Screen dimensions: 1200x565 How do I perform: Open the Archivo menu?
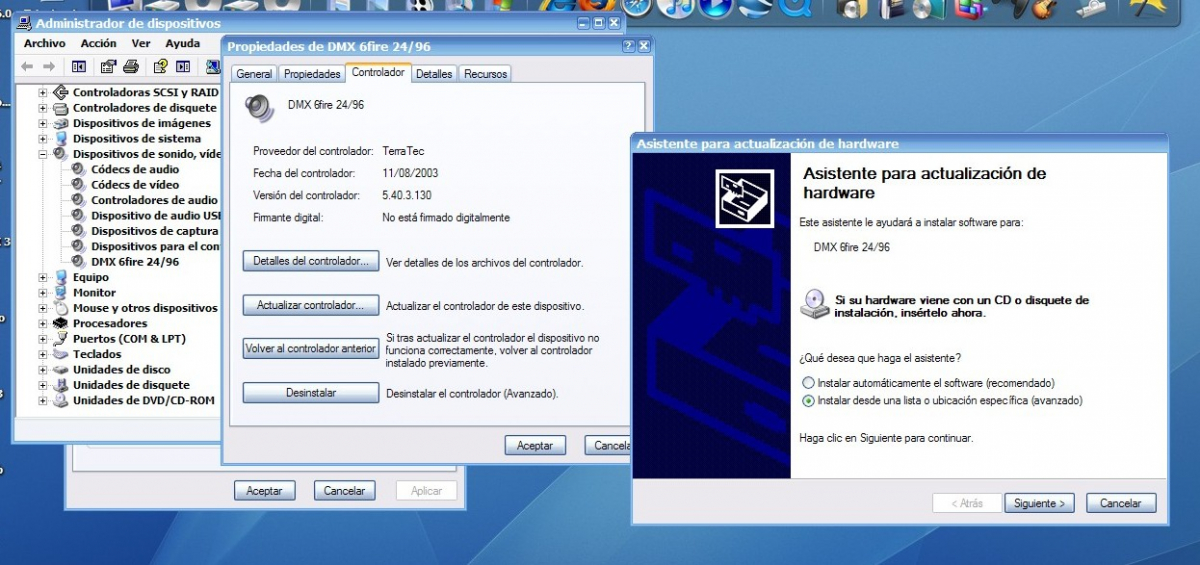(44, 44)
